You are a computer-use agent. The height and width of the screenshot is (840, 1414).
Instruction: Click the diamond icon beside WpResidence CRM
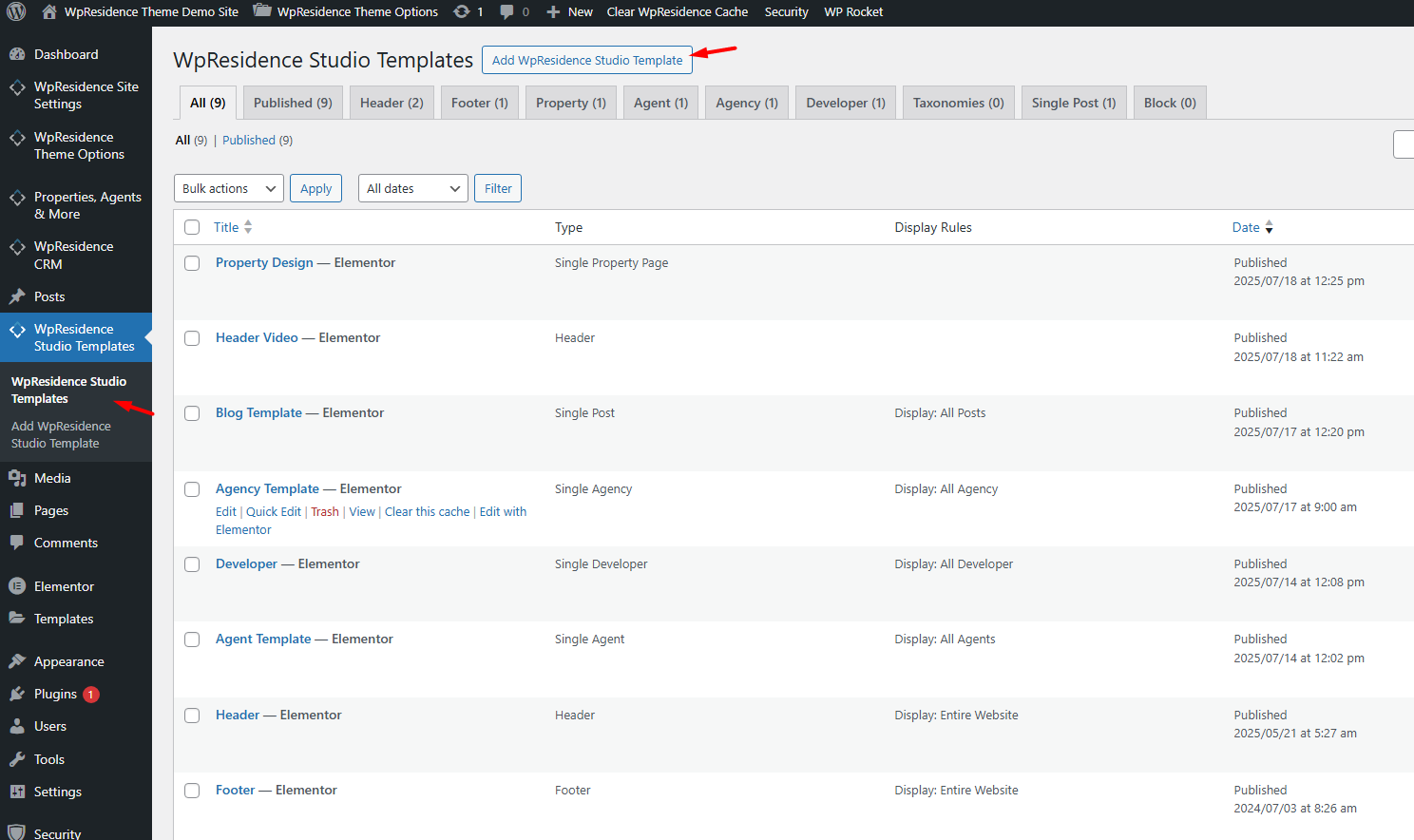point(17,247)
